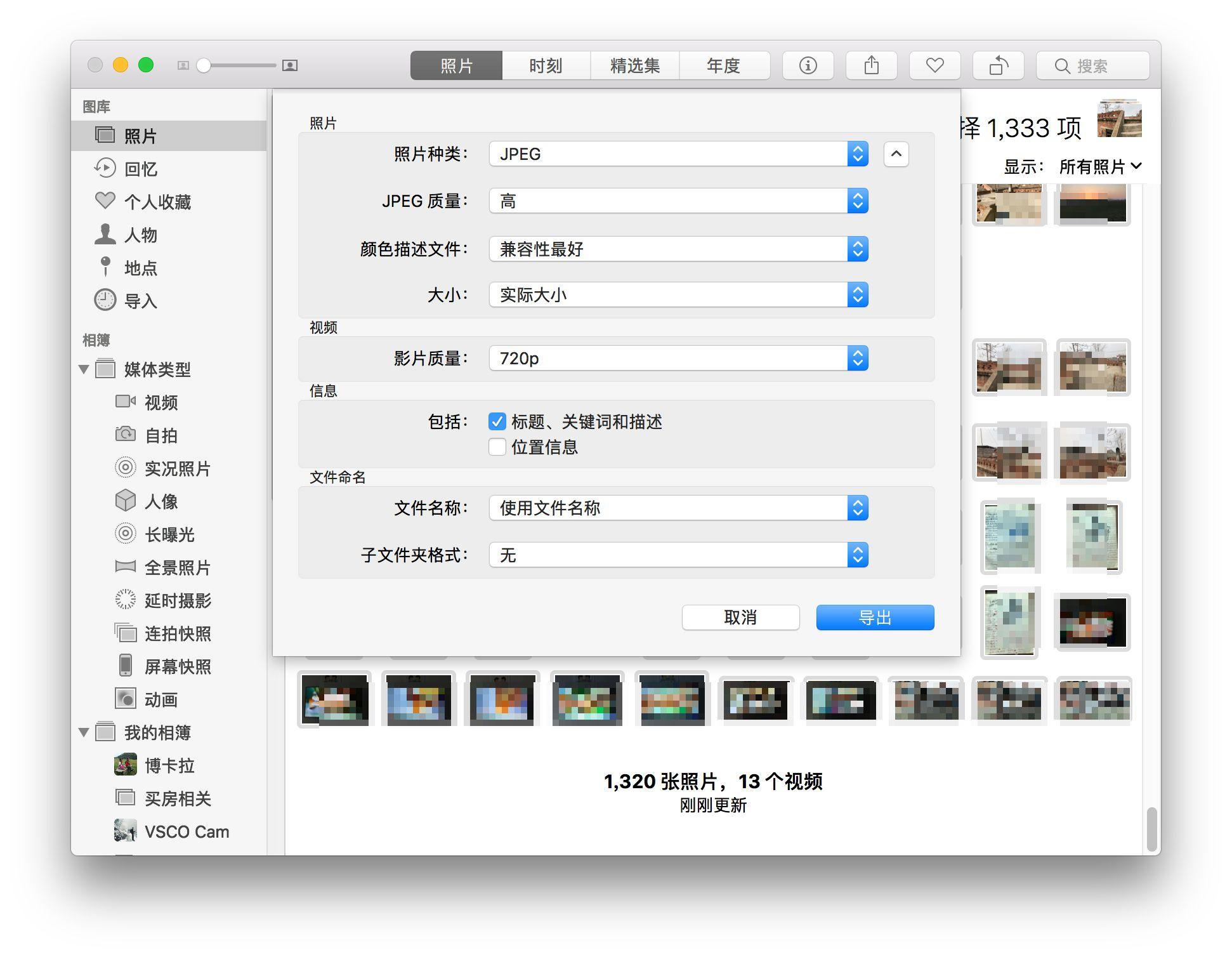The height and width of the screenshot is (957, 1232).
Task: Click the 搜索 search field
Action: coord(1092,65)
